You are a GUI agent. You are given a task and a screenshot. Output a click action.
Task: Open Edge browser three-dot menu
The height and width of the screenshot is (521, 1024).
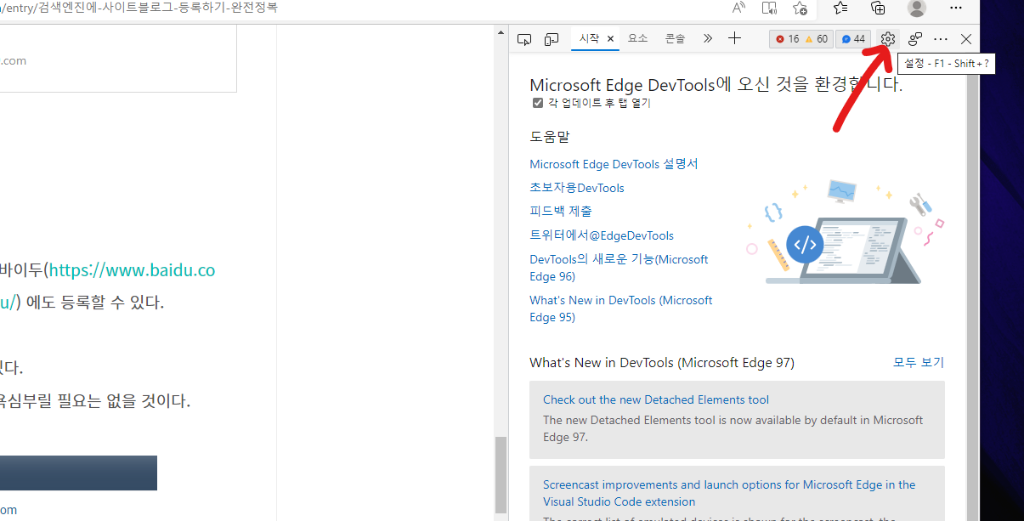coord(956,8)
